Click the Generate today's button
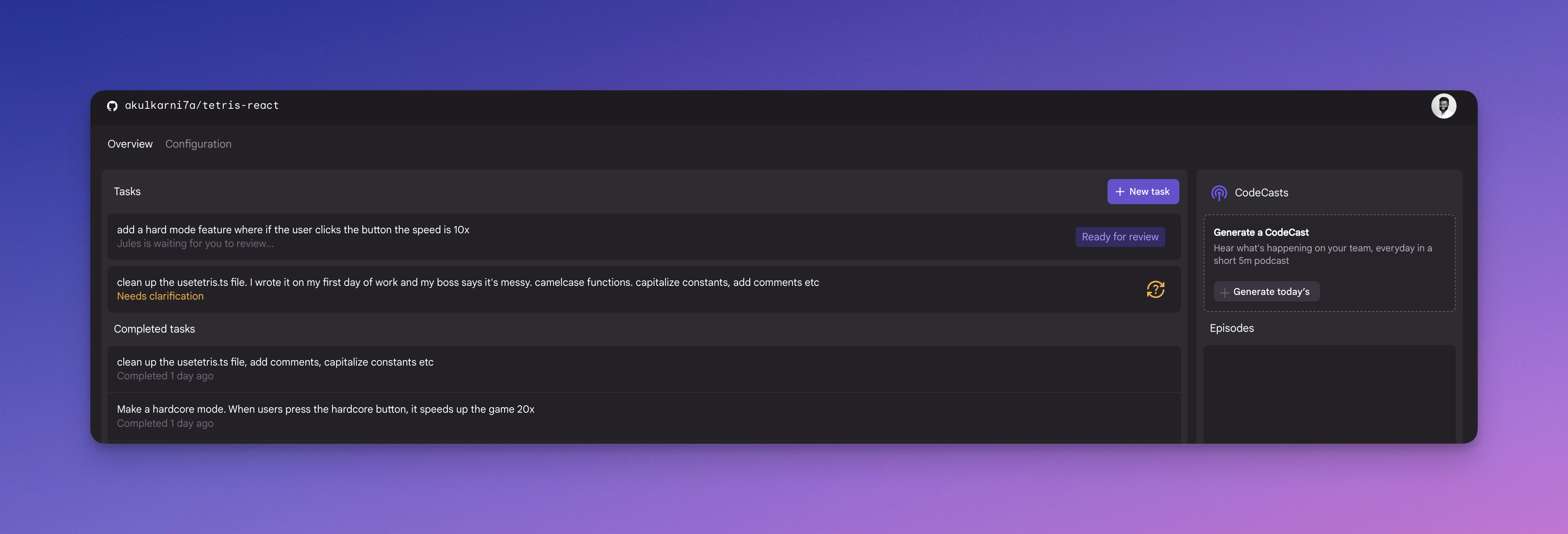Screen dimensions: 1568x534 [x=1266, y=292]
